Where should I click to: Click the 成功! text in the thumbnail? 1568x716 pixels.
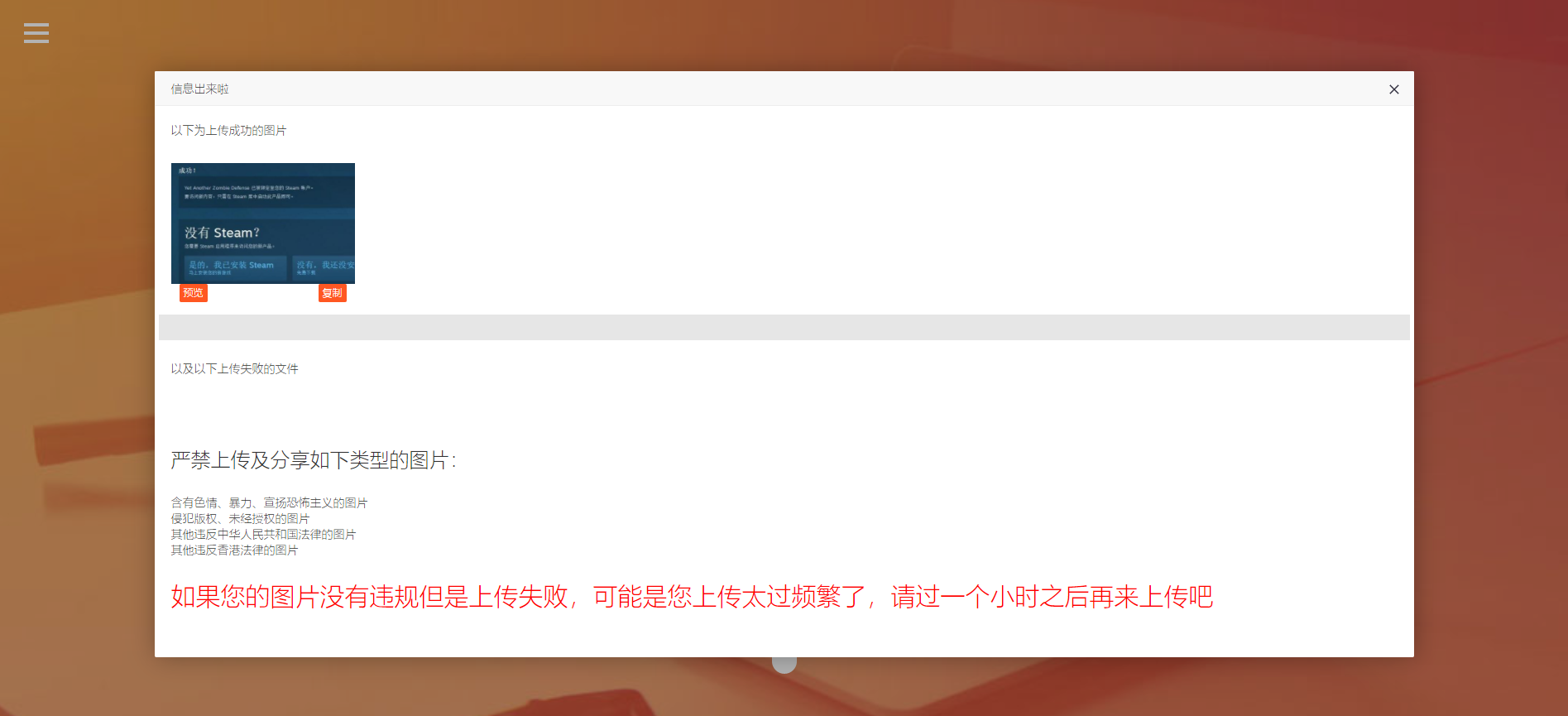click(187, 171)
